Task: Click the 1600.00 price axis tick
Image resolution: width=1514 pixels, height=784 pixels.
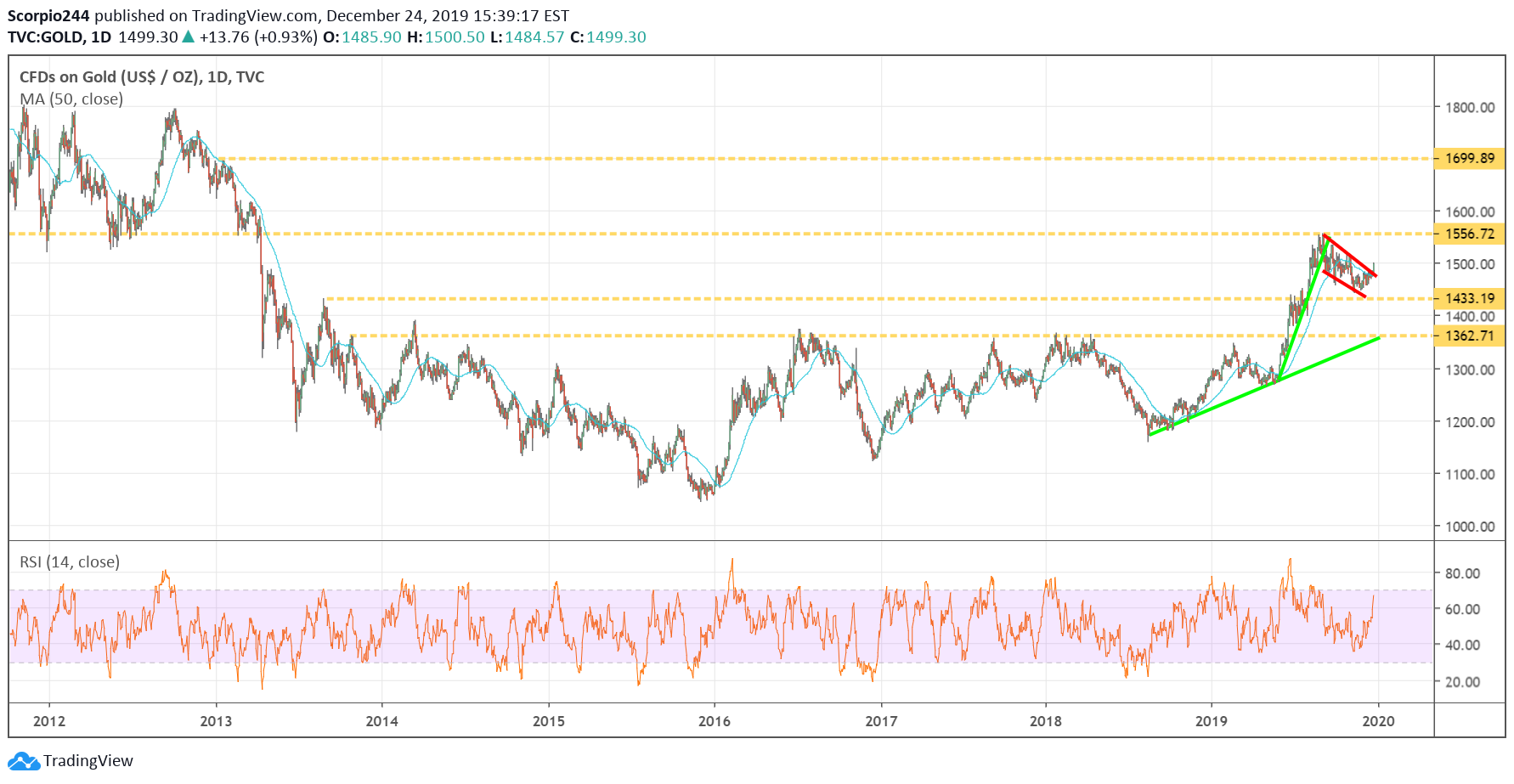Action: pos(1470,212)
